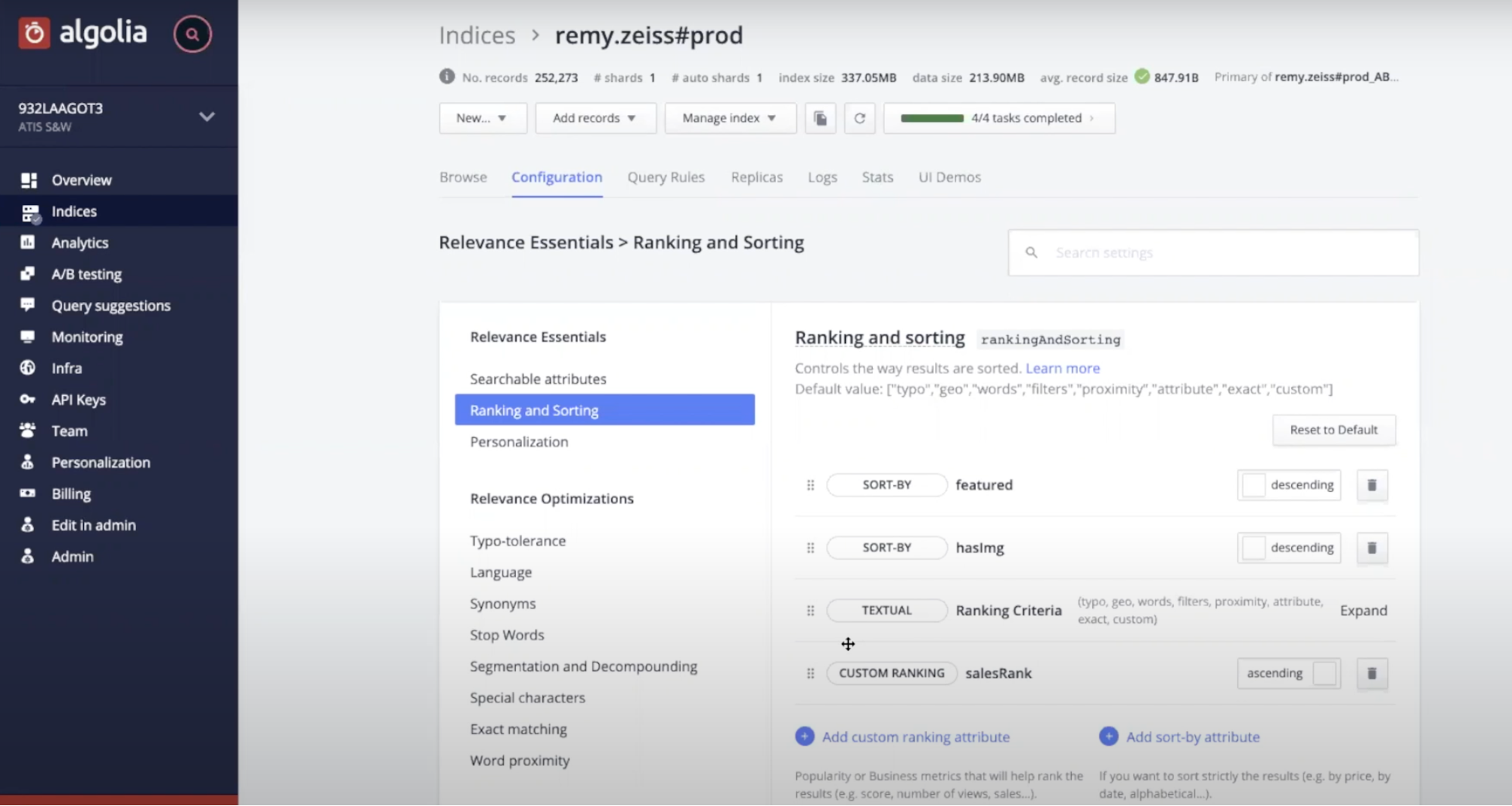Image resolution: width=1512 pixels, height=806 pixels.
Task: Open Language settings
Action: point(501,573)
